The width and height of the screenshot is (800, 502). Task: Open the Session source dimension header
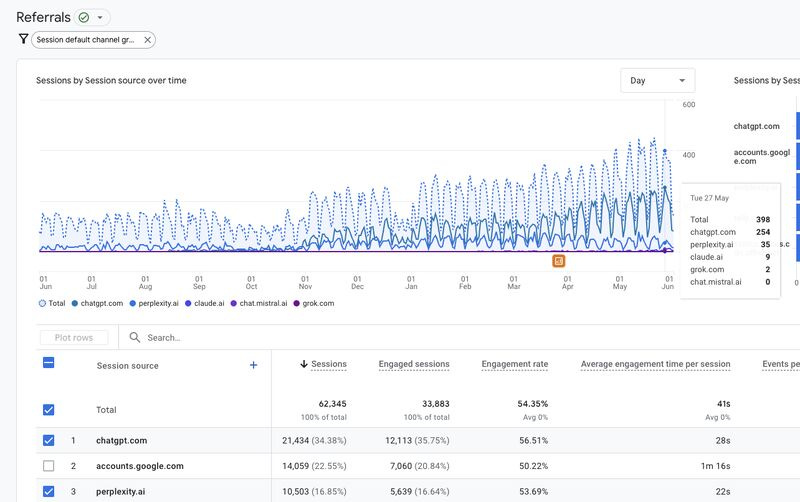(x=128, y=366)
